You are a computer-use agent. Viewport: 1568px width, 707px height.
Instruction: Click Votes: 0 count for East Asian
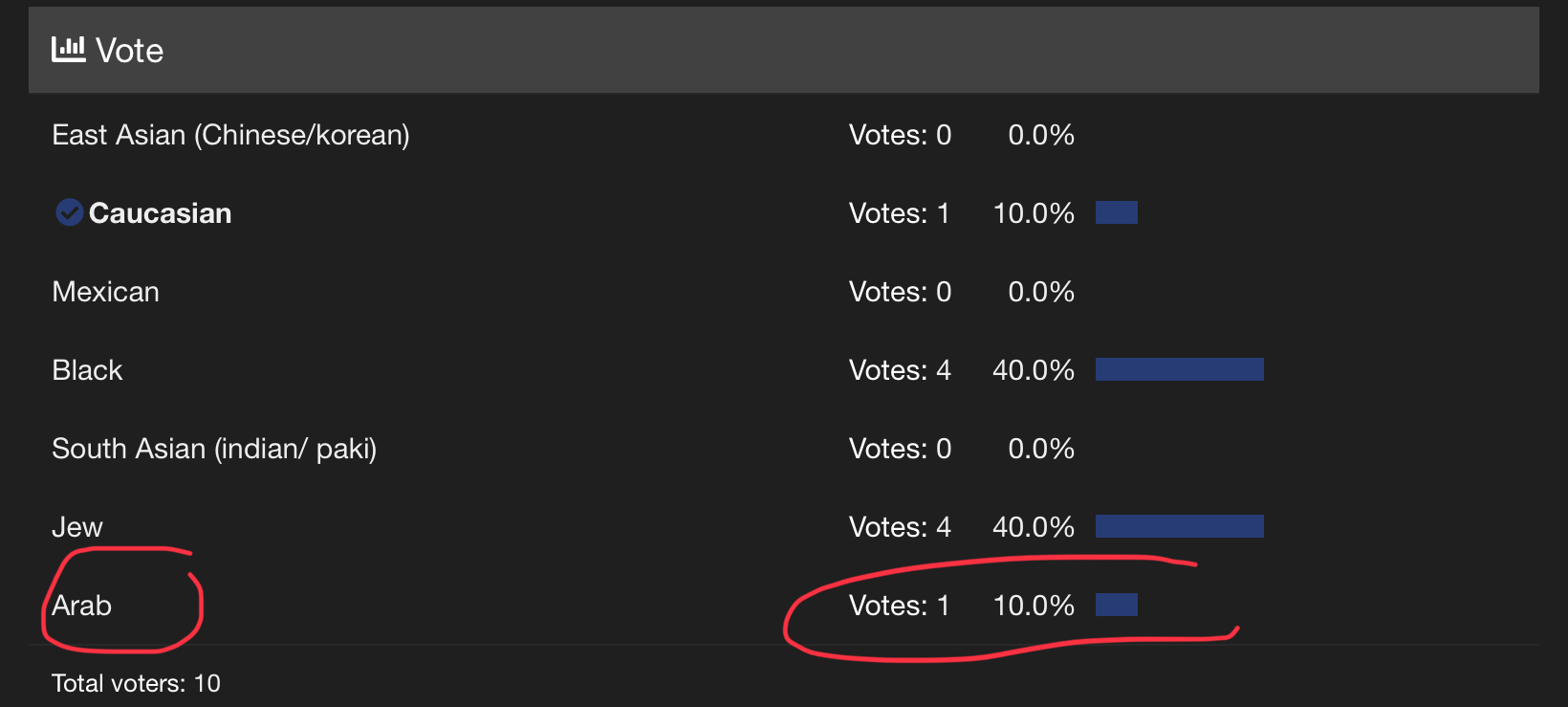tap(900, 135)
